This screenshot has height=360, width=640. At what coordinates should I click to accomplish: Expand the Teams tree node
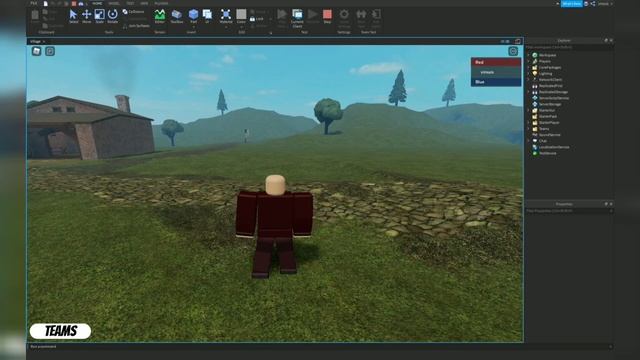pyautogui.click(x=529, y=129)
